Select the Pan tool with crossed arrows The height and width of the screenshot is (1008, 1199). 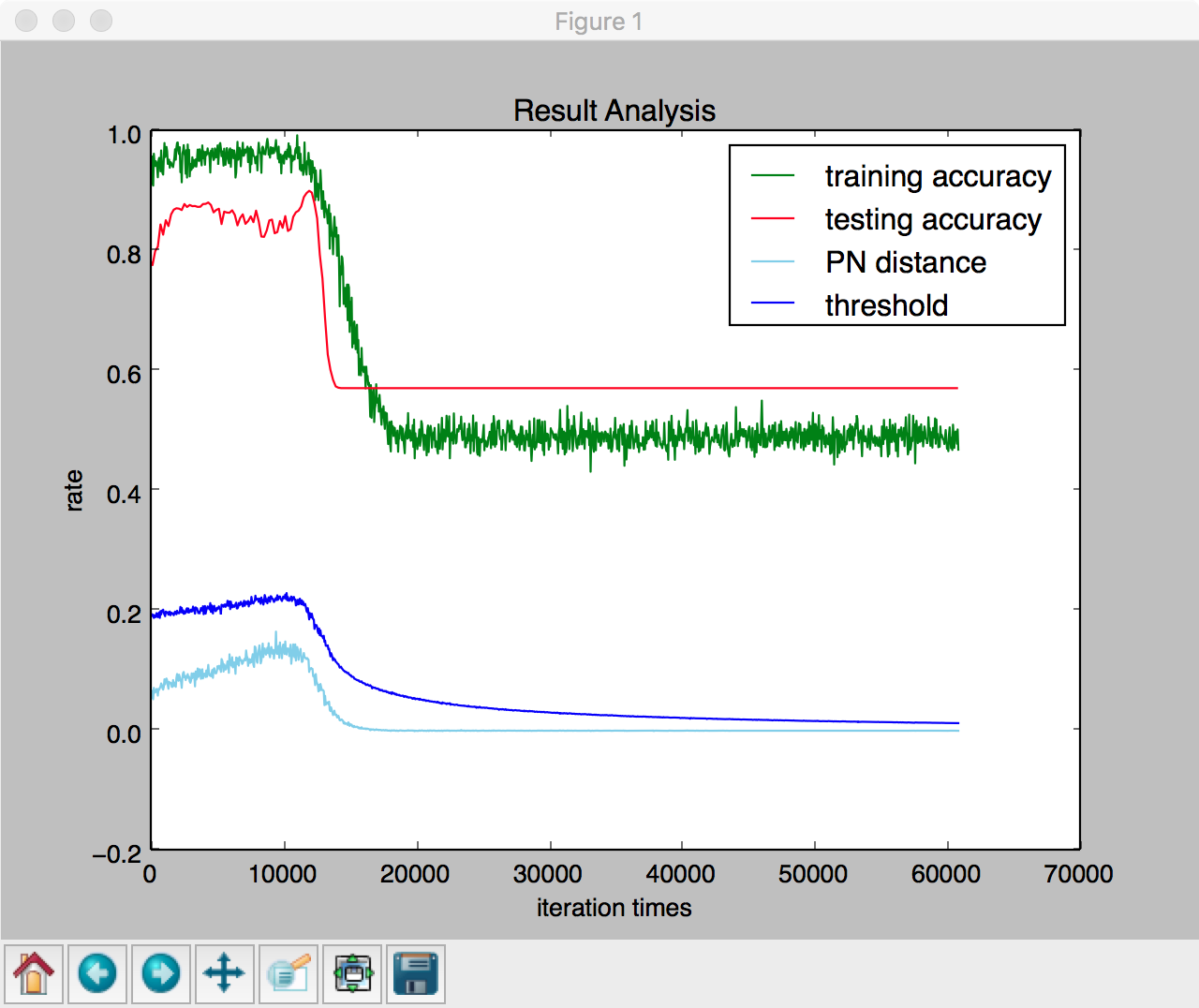pyautogui.click(x=225, y=974)
